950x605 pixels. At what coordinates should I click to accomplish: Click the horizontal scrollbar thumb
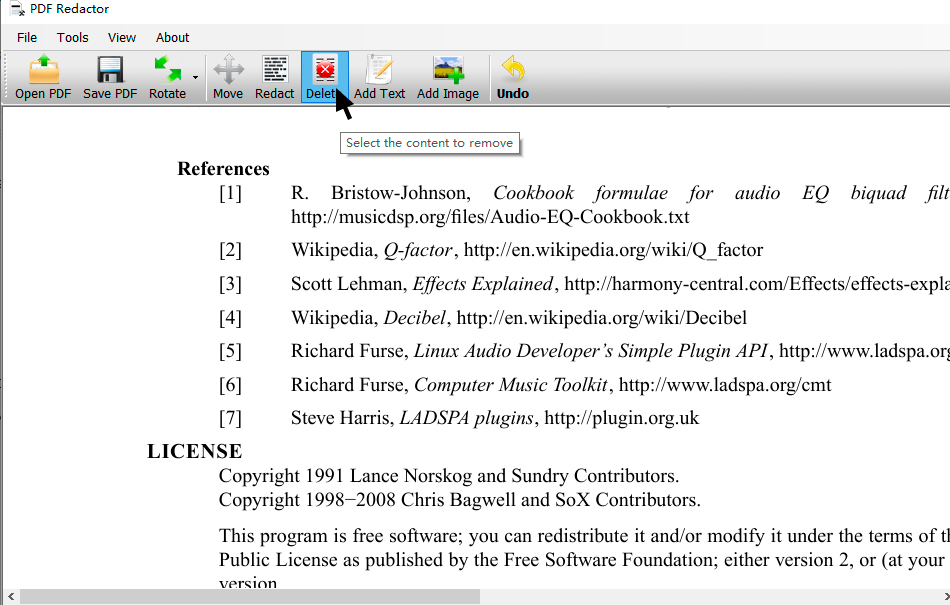click(250, 597)
